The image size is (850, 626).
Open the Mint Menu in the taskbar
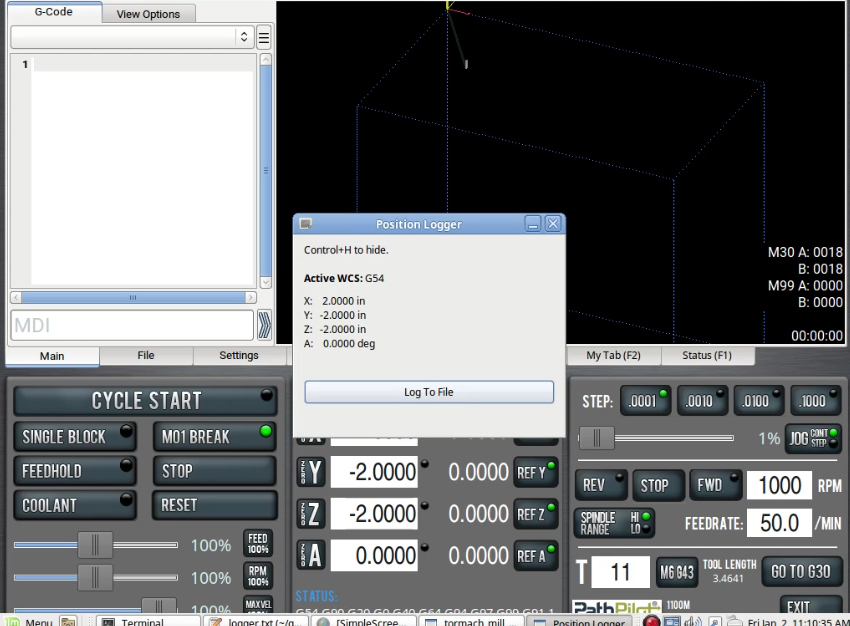(30, 622)
